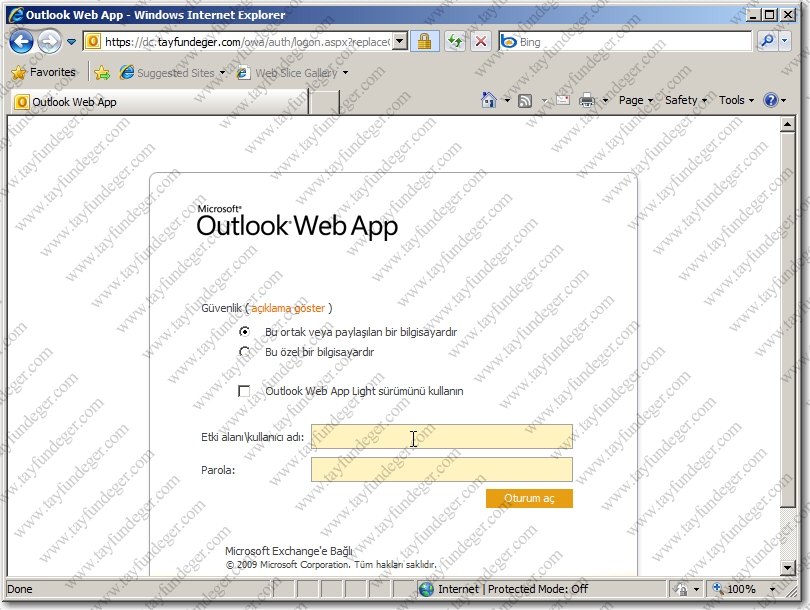This screenshot has width=810, height=610.
Task: Click the 'Done' status bar text
Action: pyautogui.click(x=20, y=589)
